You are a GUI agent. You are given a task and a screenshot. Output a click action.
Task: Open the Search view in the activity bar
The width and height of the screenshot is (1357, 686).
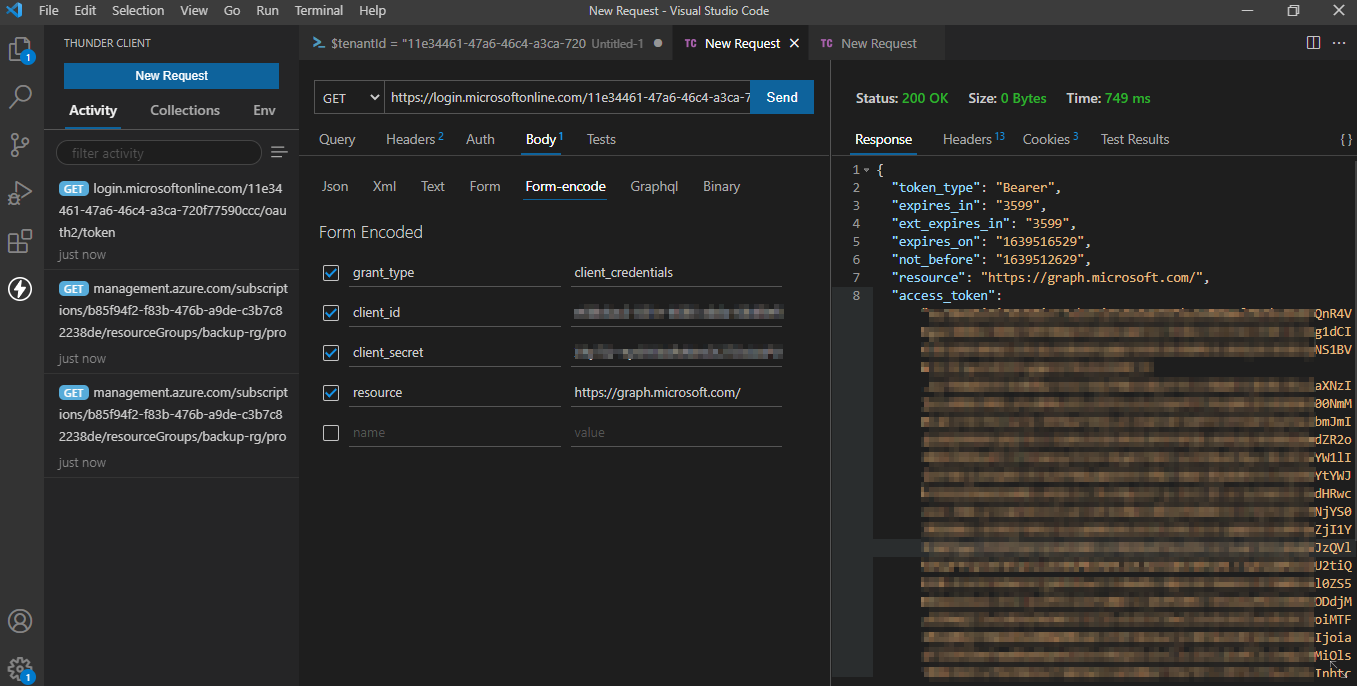pyautogui.click(x=20, y=97)
